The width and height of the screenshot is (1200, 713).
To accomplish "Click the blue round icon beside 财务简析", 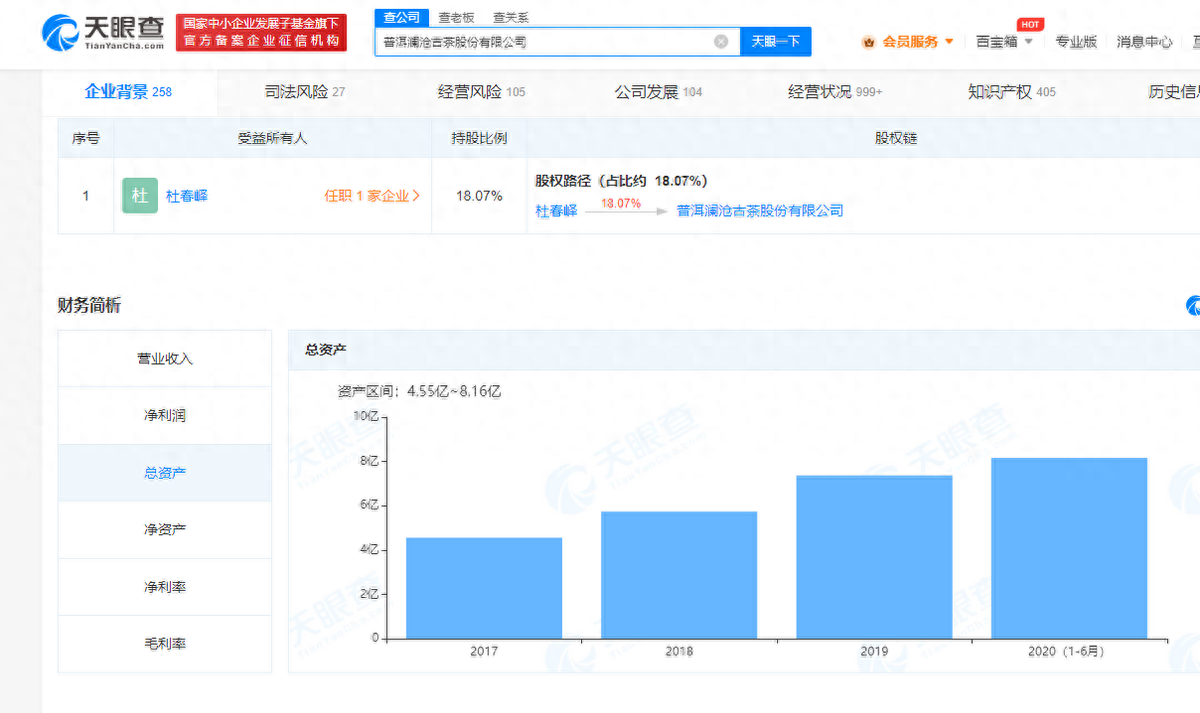I will point(1193,306).
